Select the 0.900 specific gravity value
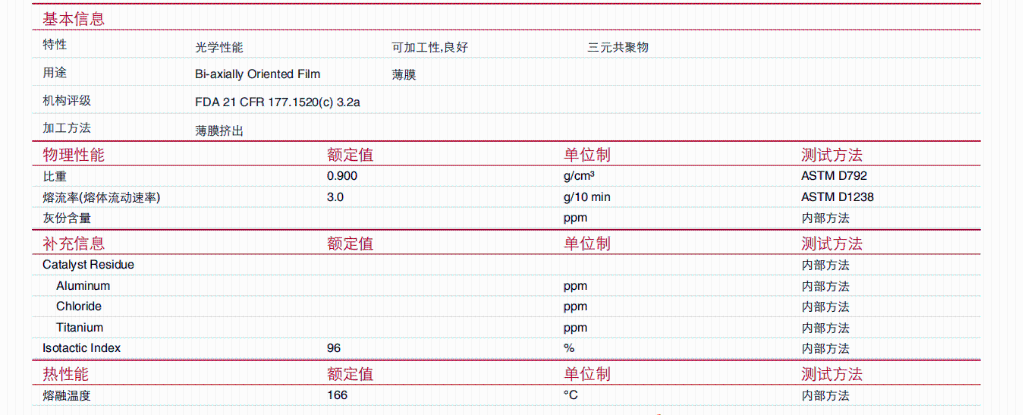The width and height of the screenshot is (1023, 415). [x=342, y=176]
